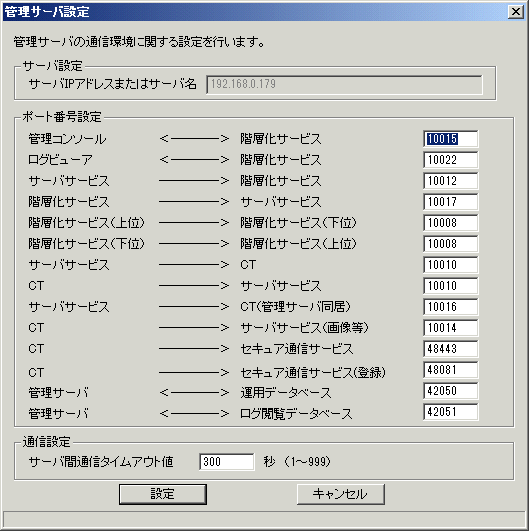Image resolution: width=529 pixels, height=531 pixels.
Task: Click the サーバIPアドレスまたはサーバ名 label
Action: [113, 84]
